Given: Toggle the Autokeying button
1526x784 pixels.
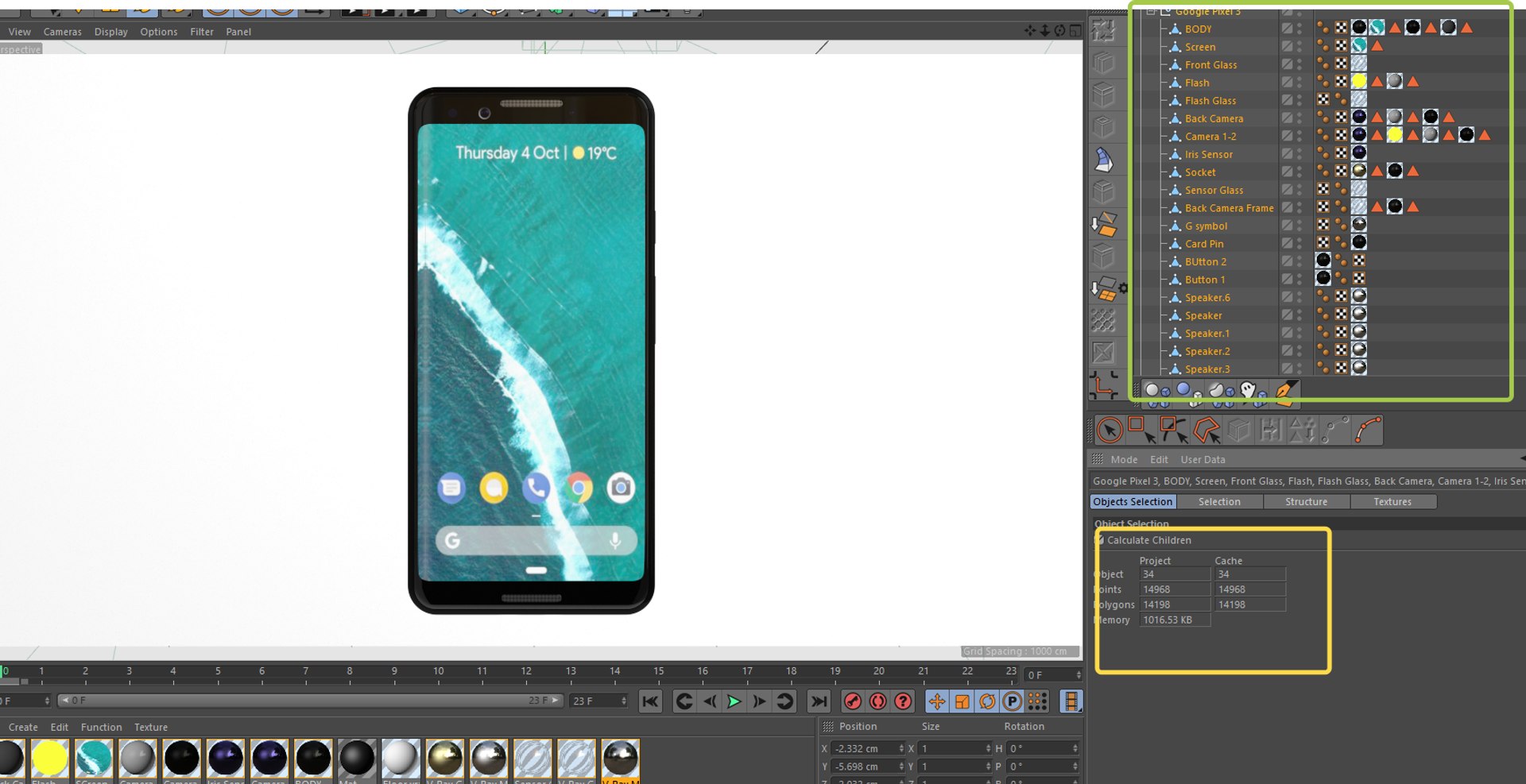Looking at the screenshot, I should point(877,701).
